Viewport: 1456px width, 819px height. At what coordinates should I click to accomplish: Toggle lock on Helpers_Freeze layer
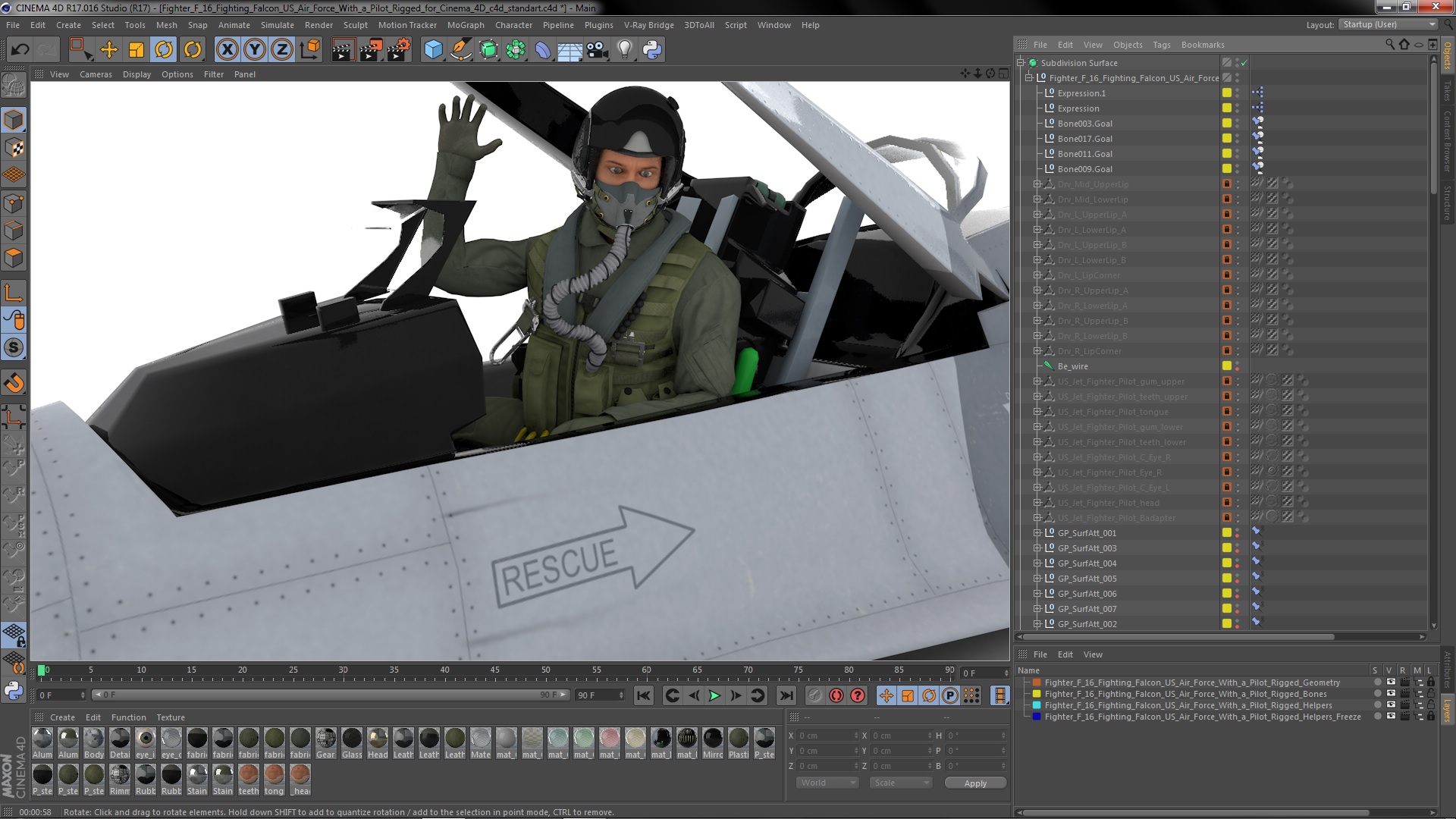(1430, 717)
